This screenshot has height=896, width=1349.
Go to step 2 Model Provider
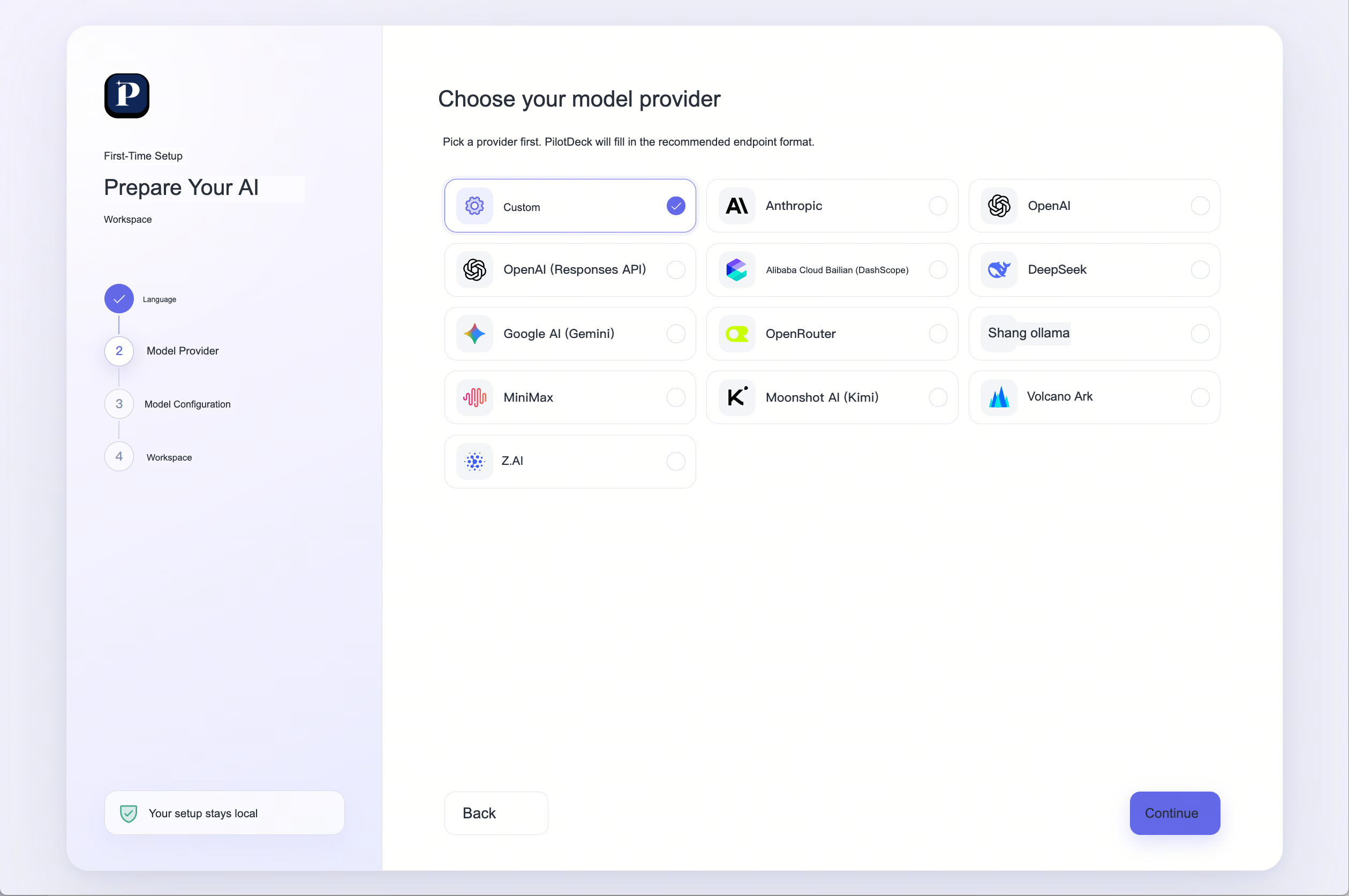click(119, 351)
